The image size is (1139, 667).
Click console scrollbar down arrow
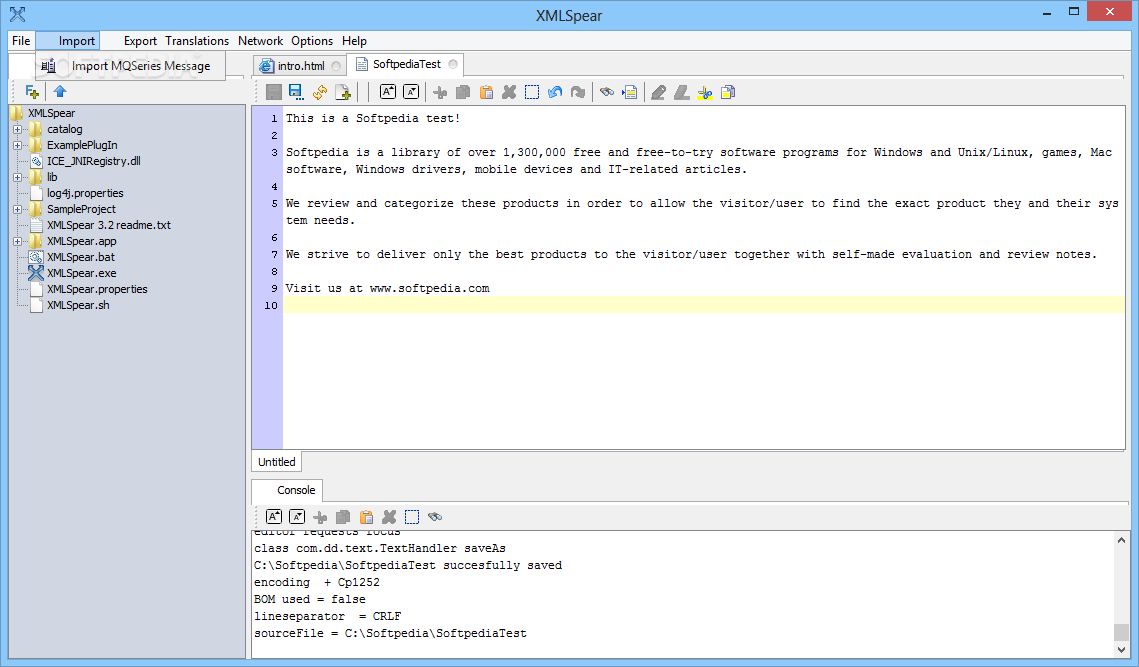coord(1122,650)
